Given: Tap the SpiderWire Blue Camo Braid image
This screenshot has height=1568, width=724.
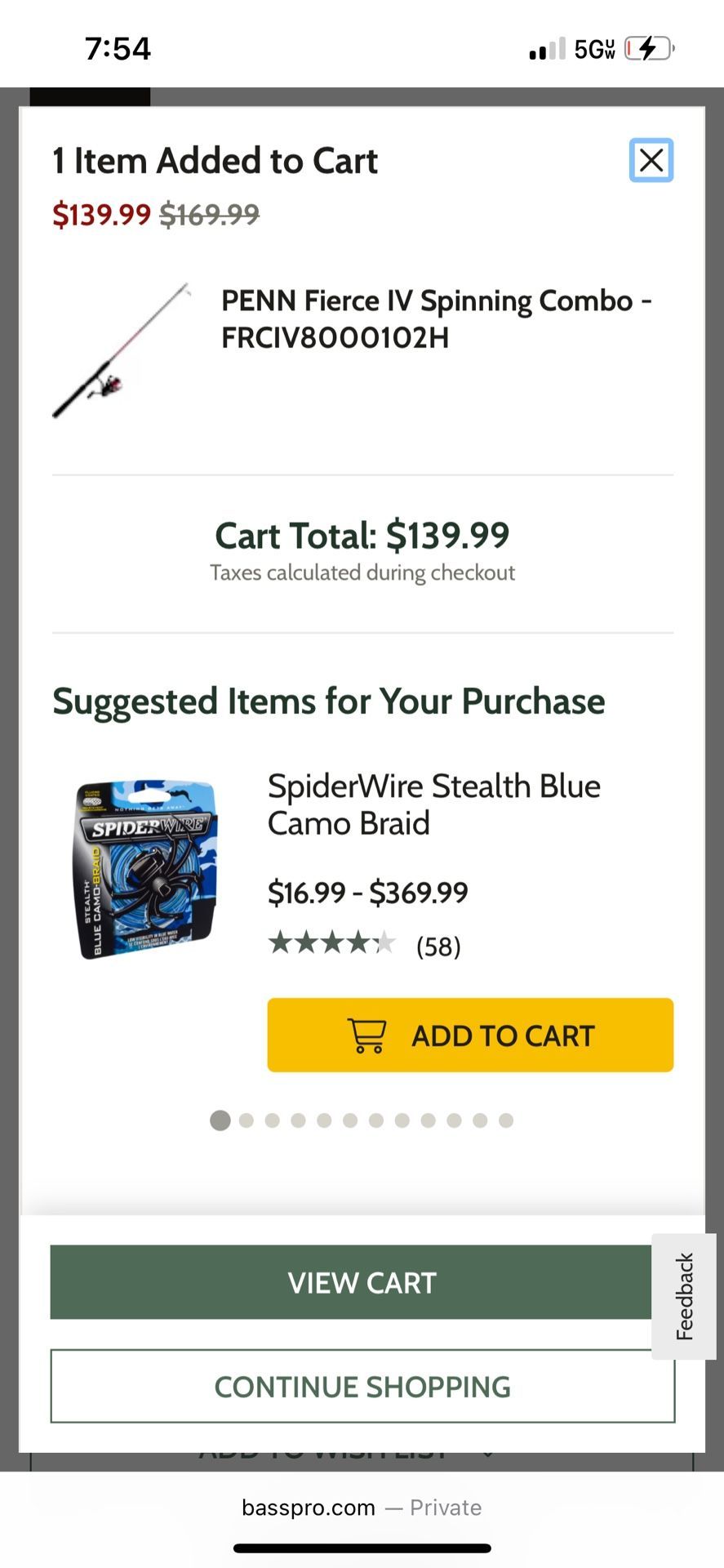Looking at the screenshot, I should tap(148, 869).
